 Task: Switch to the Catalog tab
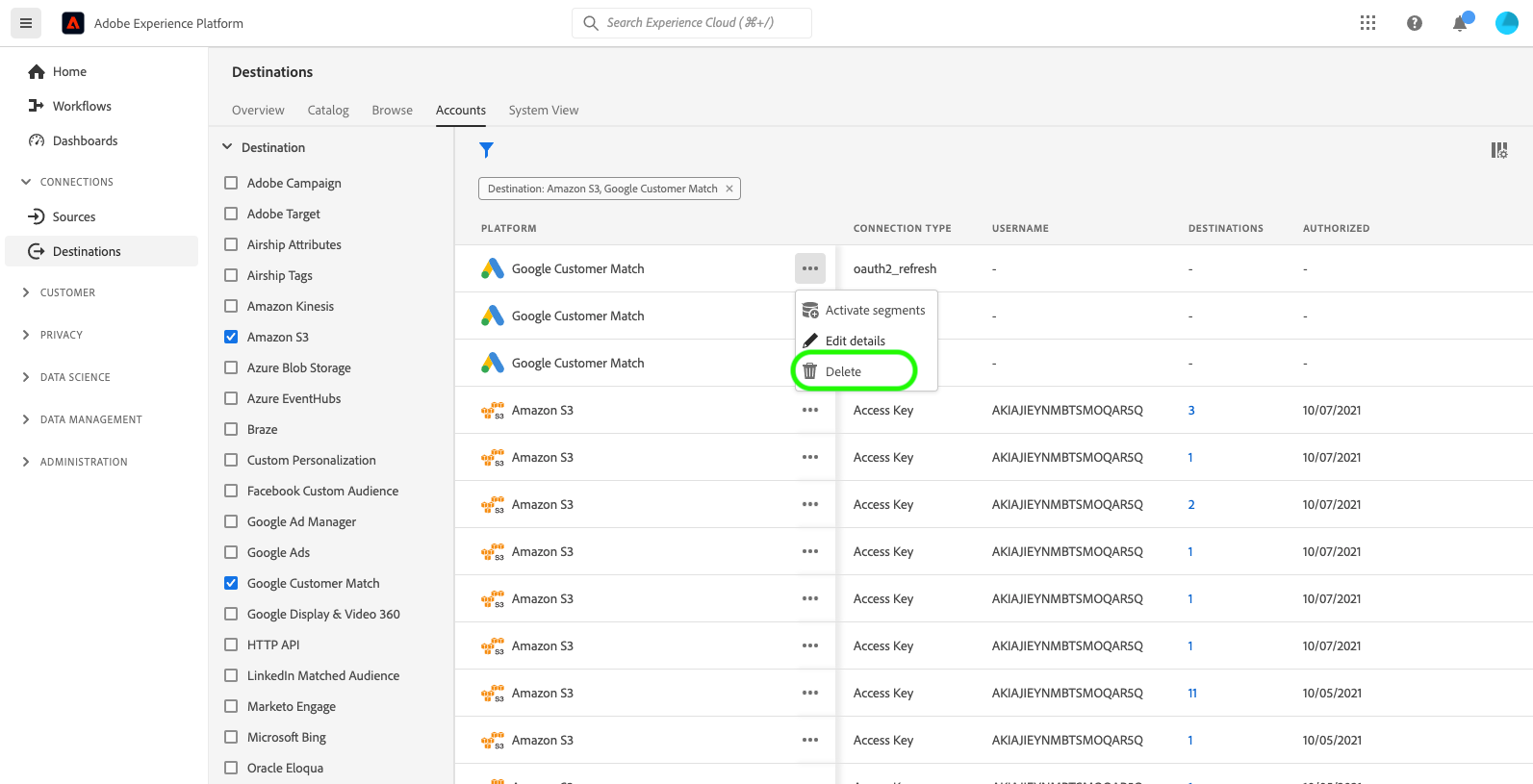tap(328, 110)
